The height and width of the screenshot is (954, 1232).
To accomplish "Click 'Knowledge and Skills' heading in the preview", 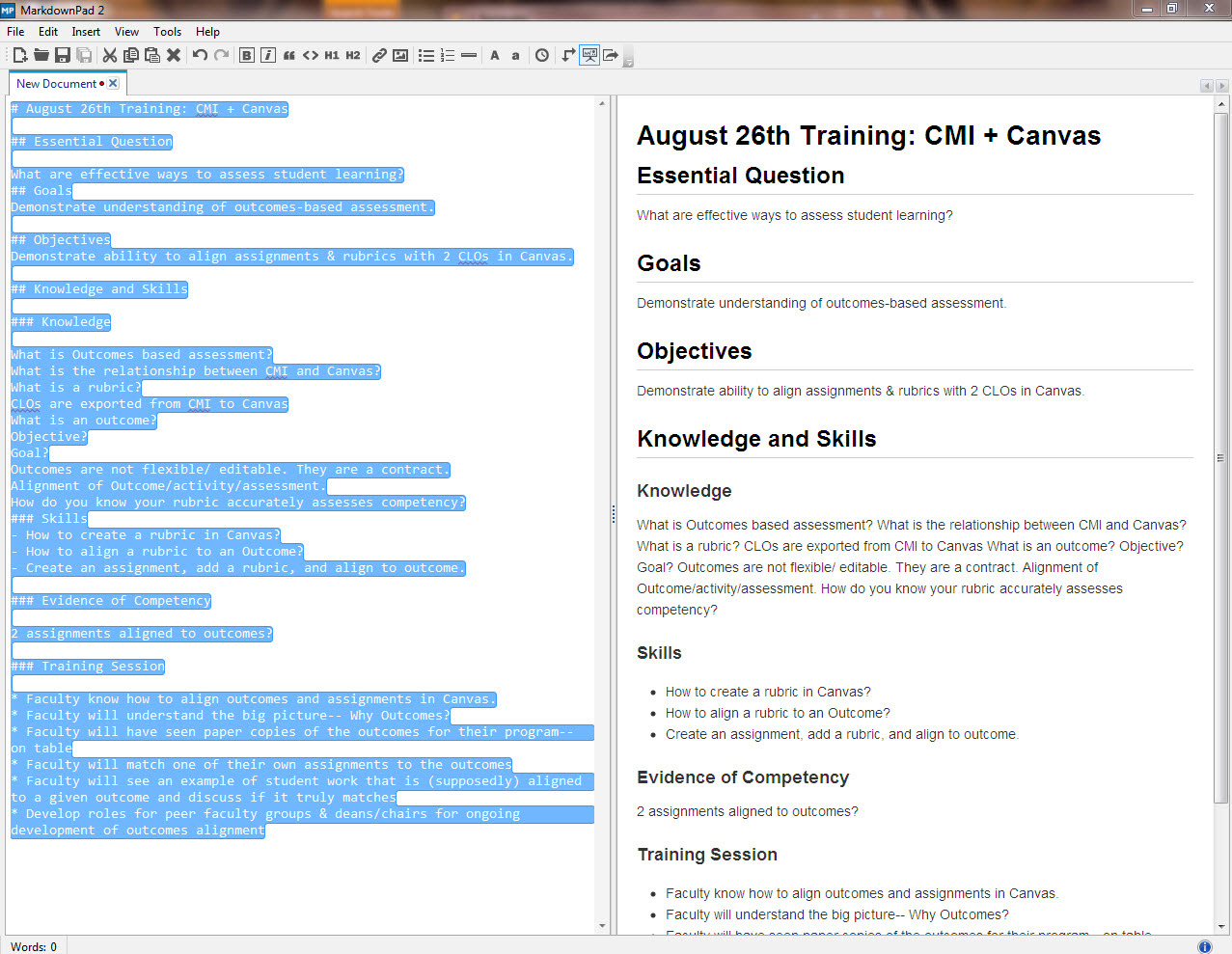I will click(x=756, y=439).
